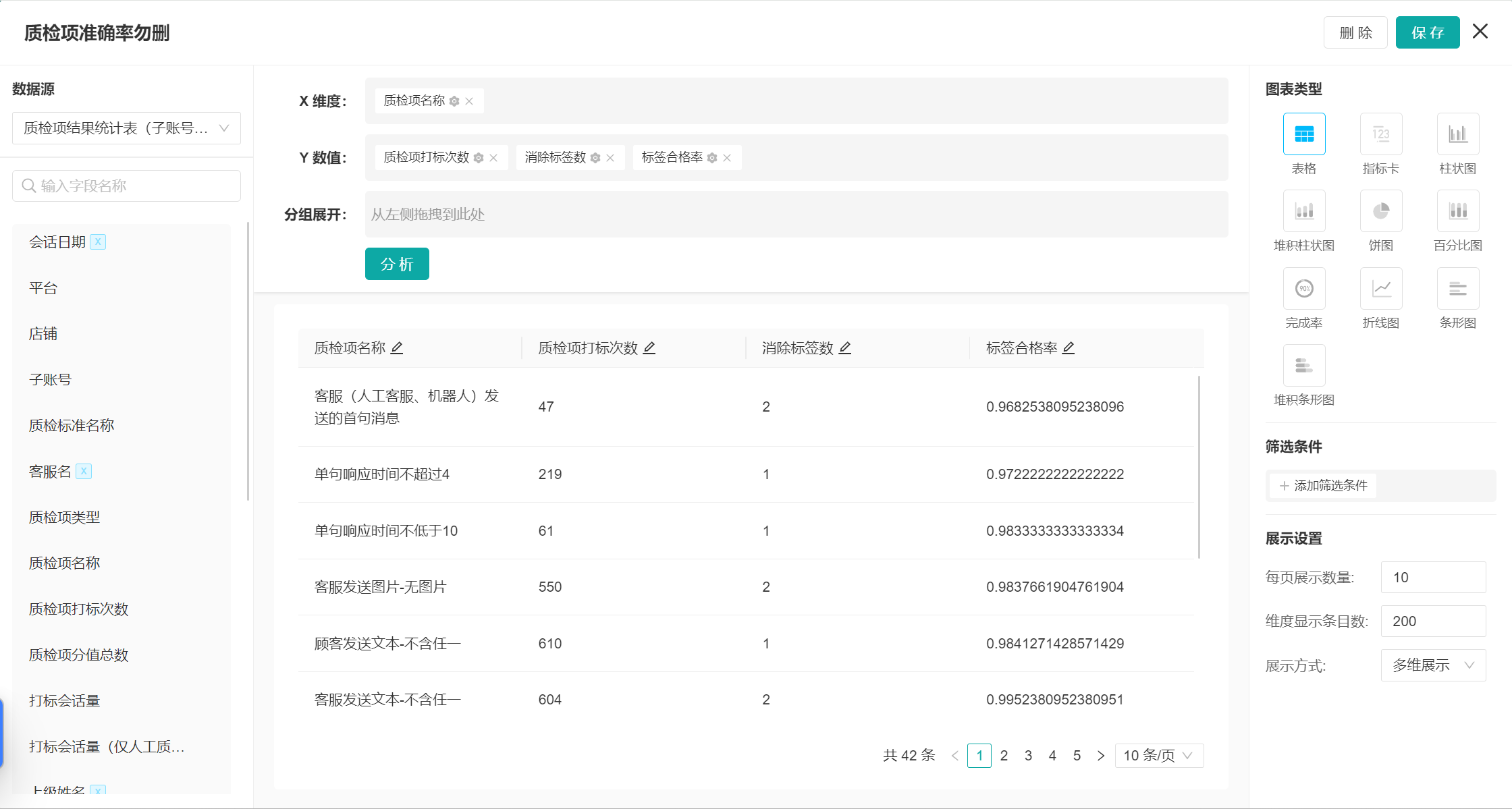1512x809 pixels.
Task: Pick the 折线图 line chart icon
Action: click(1380, 288)
